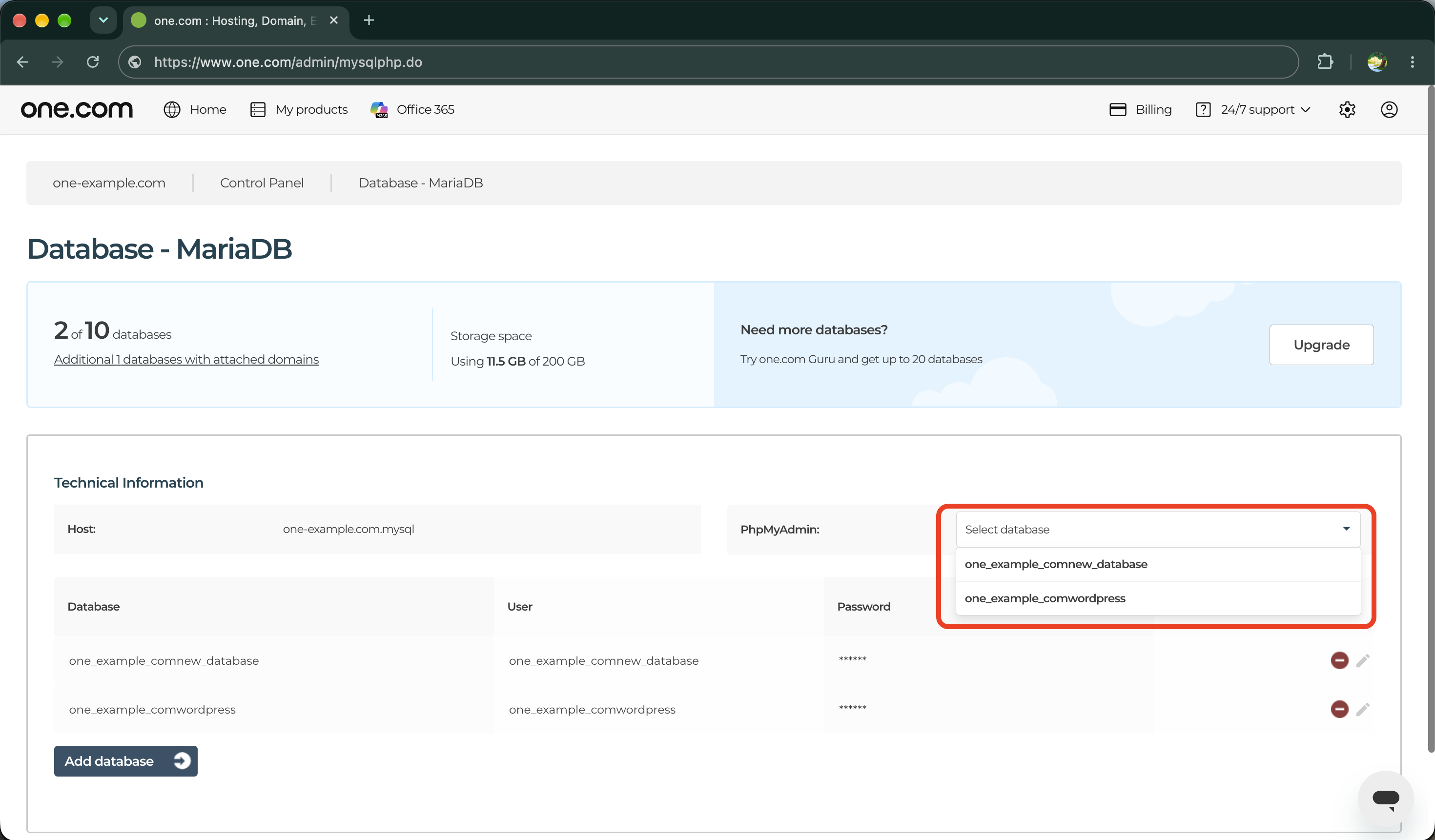Choose one_example_comnew_database in PhpMyAdmin dropdown
Image resolution: width=1435 pixels, height=840 pixels.
click(x=1158, y=564)
